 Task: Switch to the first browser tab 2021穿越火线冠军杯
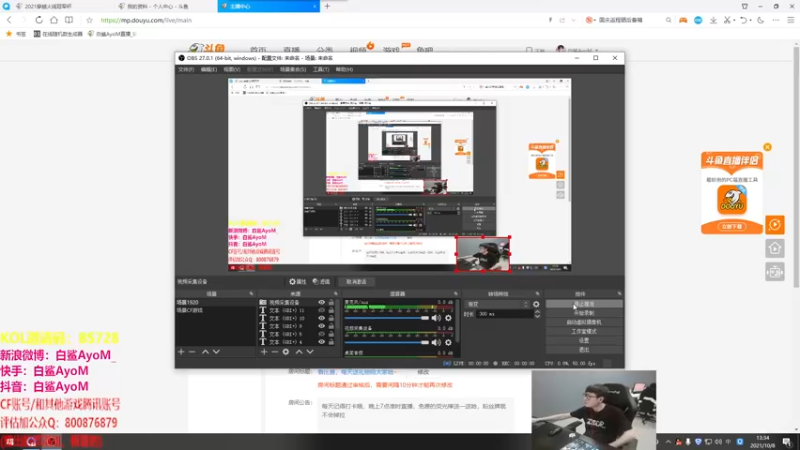[x=58, y=6]
